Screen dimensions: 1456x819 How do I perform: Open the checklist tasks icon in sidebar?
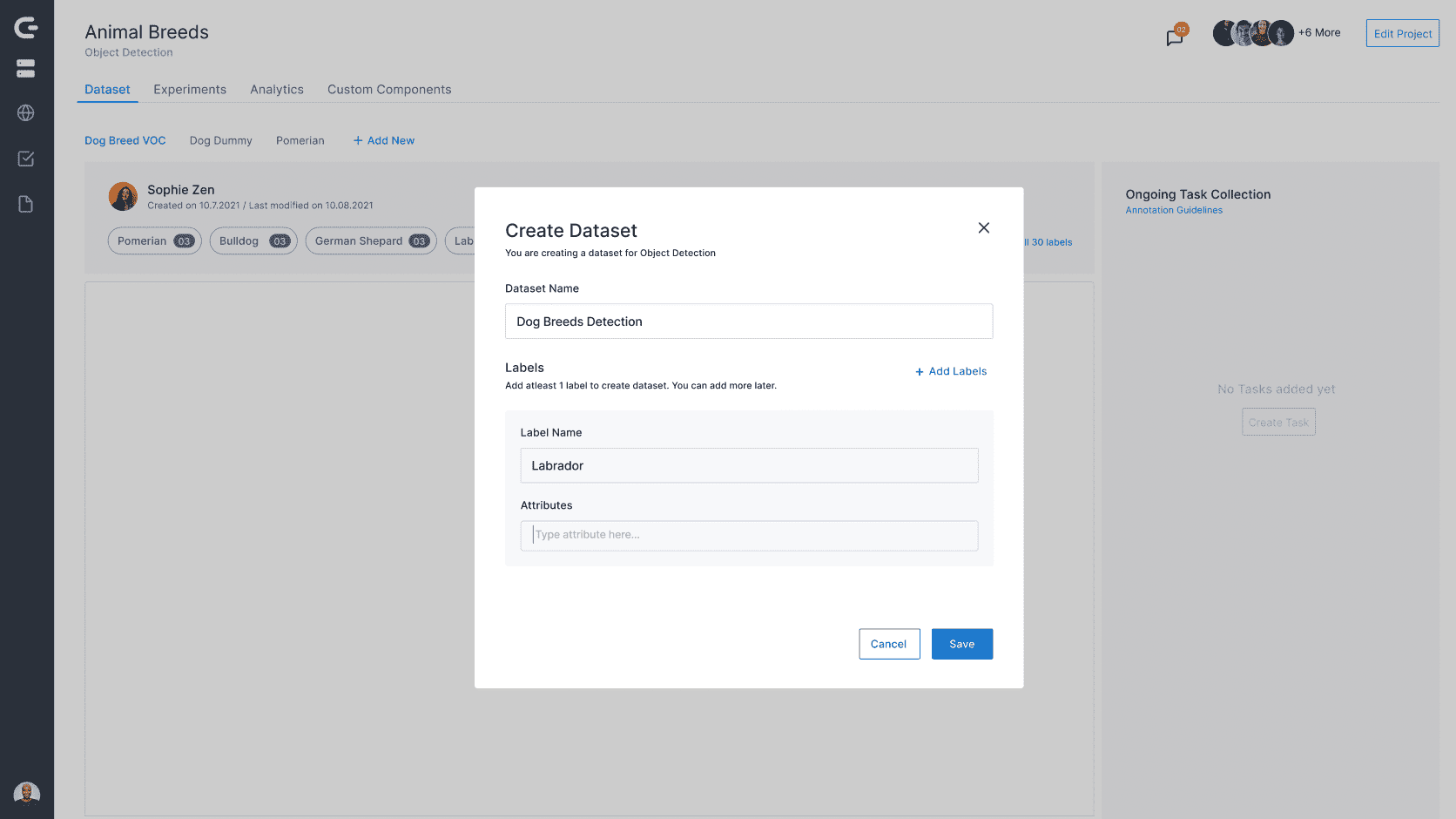tap(26, 159)
